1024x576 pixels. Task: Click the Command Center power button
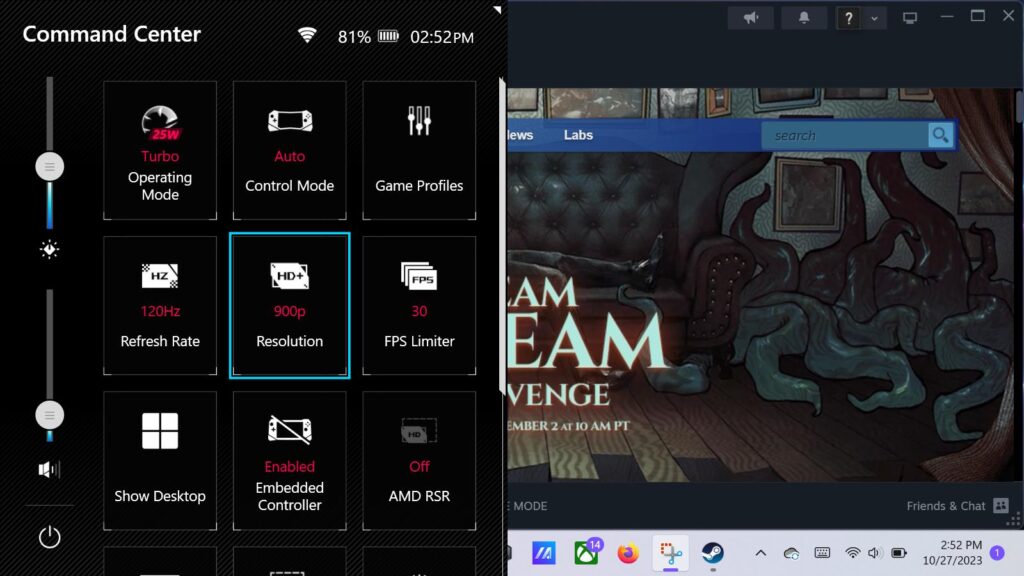click(50, 537)
